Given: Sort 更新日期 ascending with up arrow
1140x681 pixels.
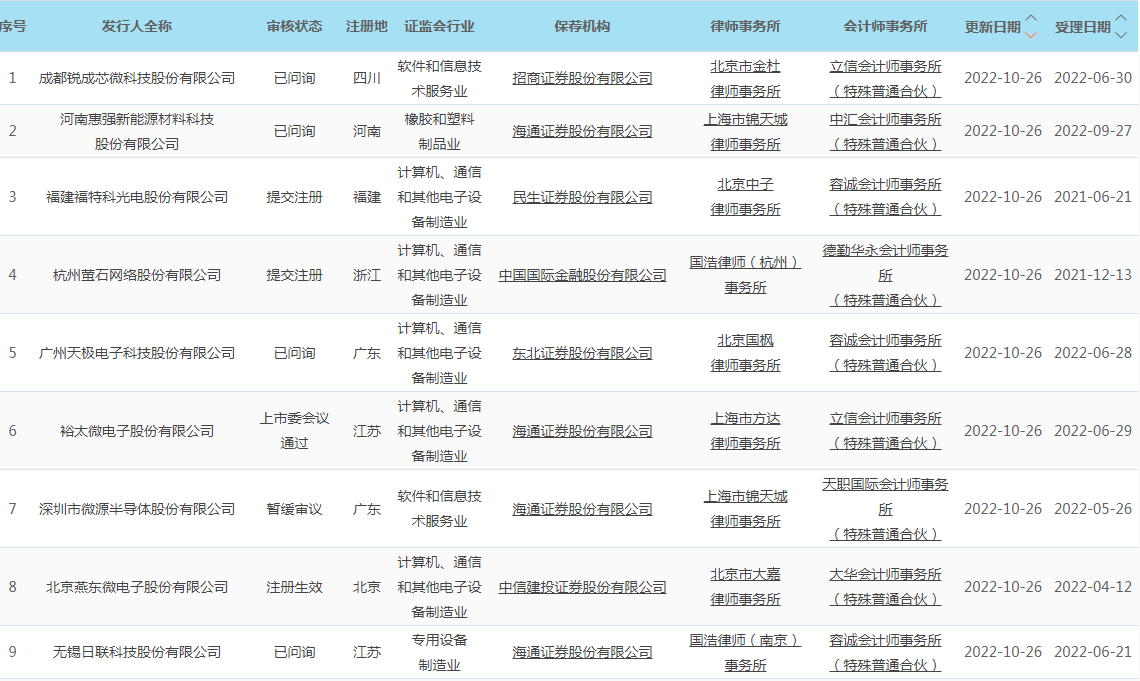Looking at the screenshot, I should point(1031,19).
